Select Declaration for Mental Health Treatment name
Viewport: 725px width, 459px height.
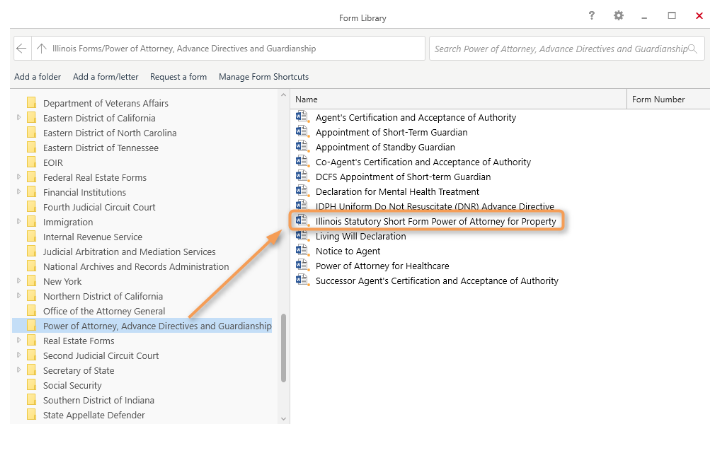pos(397,191)
